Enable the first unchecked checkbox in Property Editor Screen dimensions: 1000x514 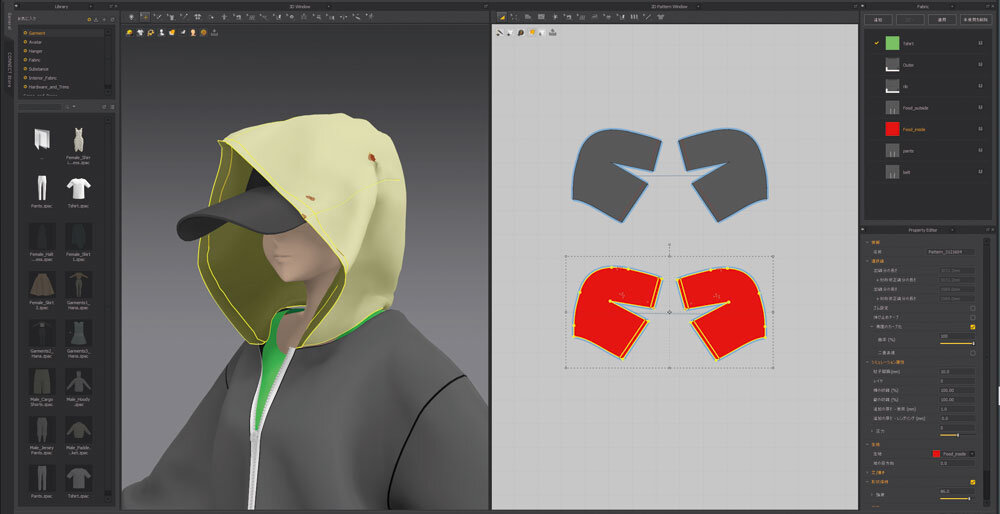click(972, 307)
